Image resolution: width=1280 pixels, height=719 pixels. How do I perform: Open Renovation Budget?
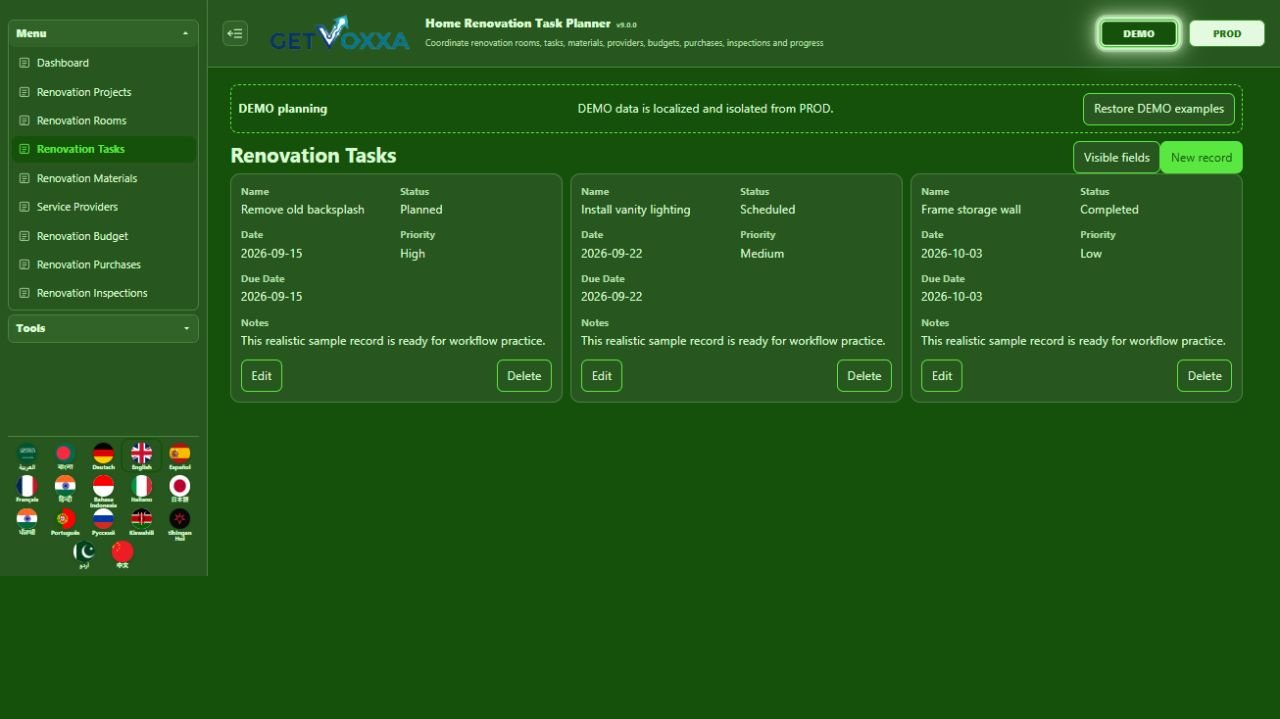tap(103, 236)
